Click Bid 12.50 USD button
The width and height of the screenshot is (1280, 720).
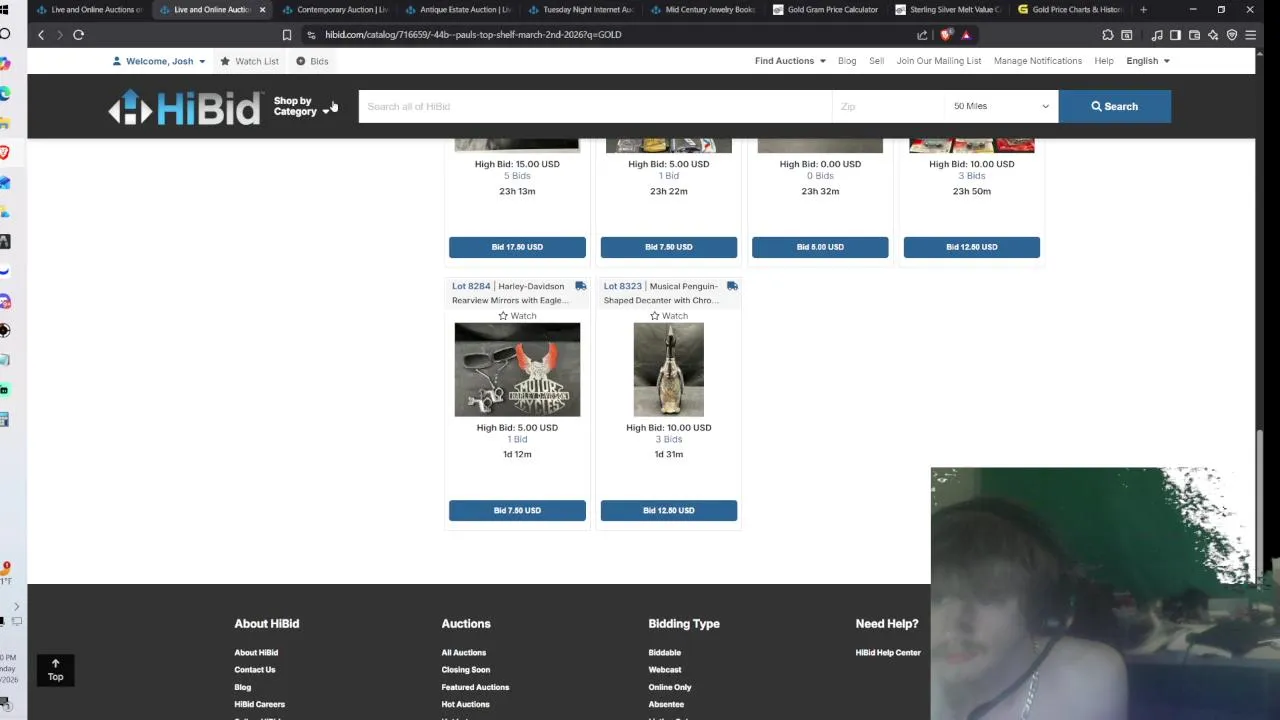pyautogui.click(x=971, y=247)
